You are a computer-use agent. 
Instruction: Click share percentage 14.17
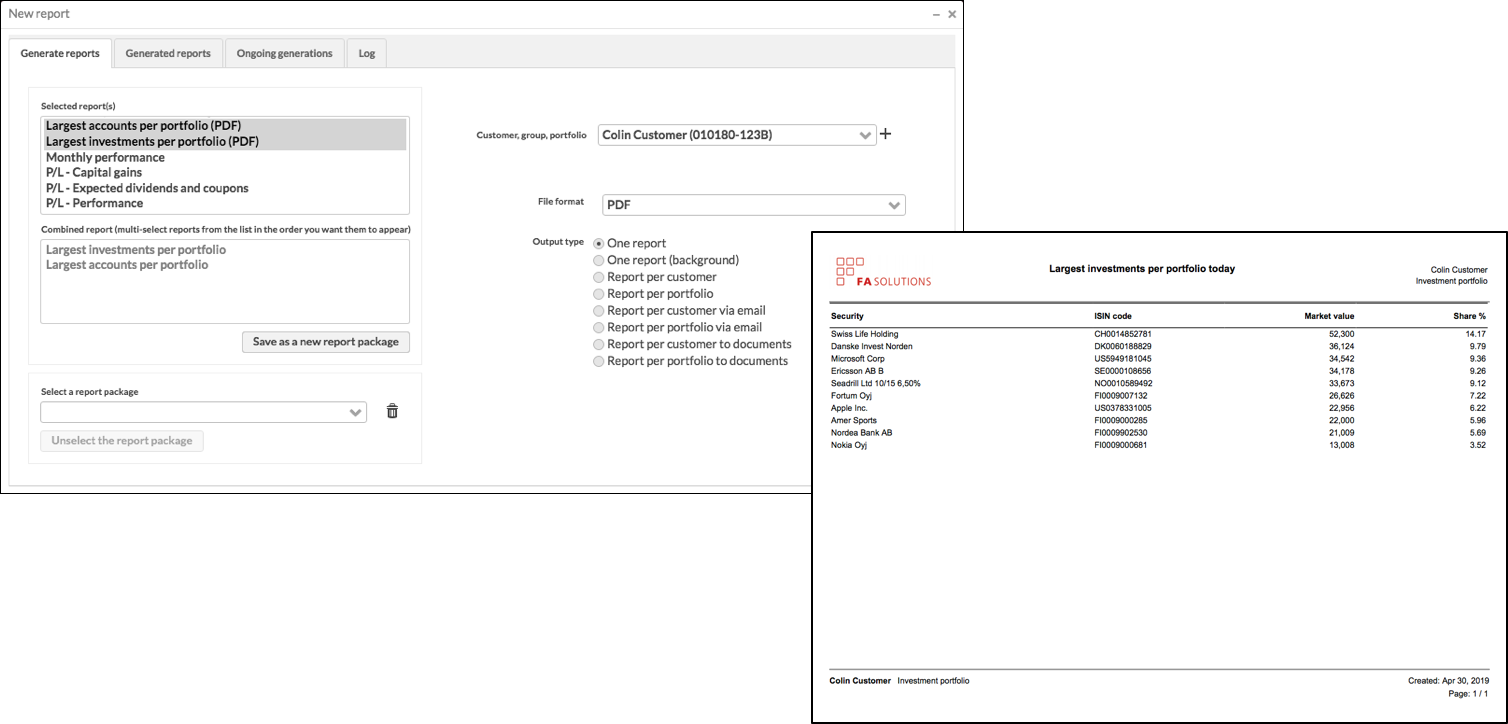[x=1476, y=334]
